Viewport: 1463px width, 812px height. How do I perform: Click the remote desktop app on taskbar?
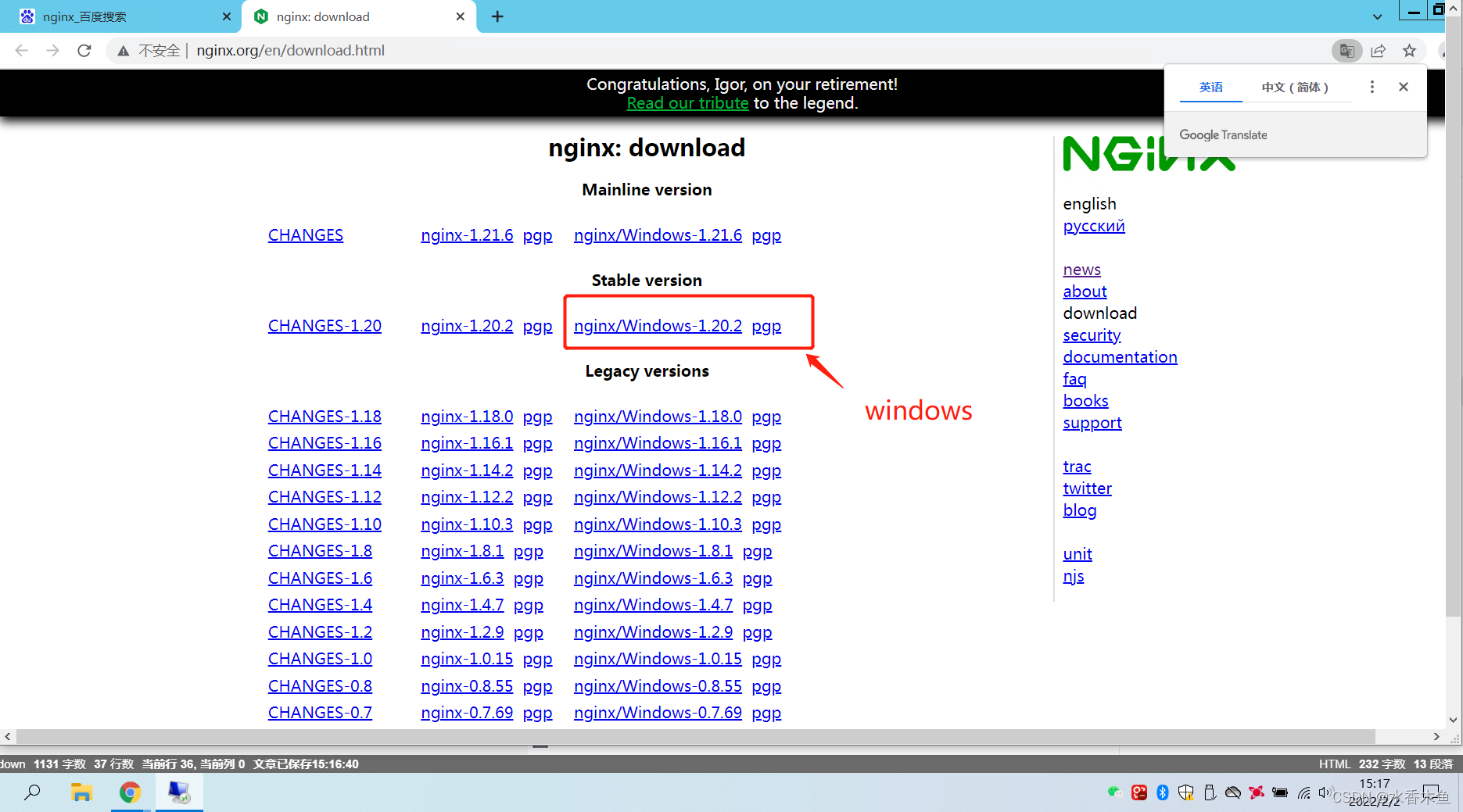pyautogui.click(x=179, y=792)
